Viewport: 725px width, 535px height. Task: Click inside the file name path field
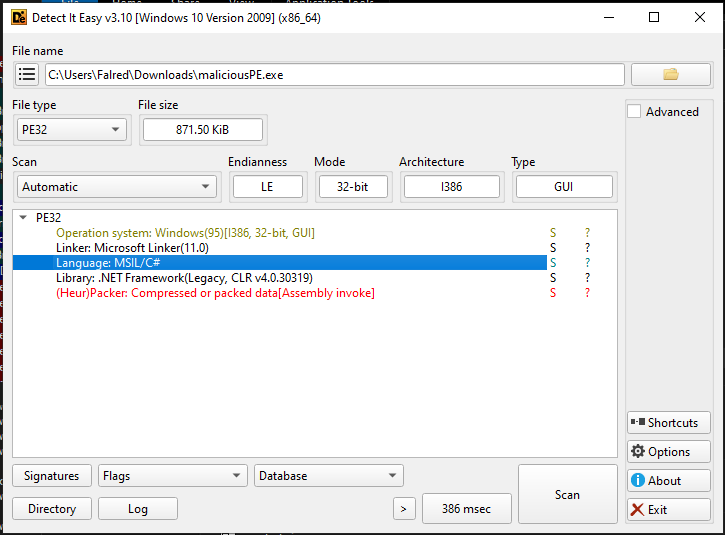[334, 75]
